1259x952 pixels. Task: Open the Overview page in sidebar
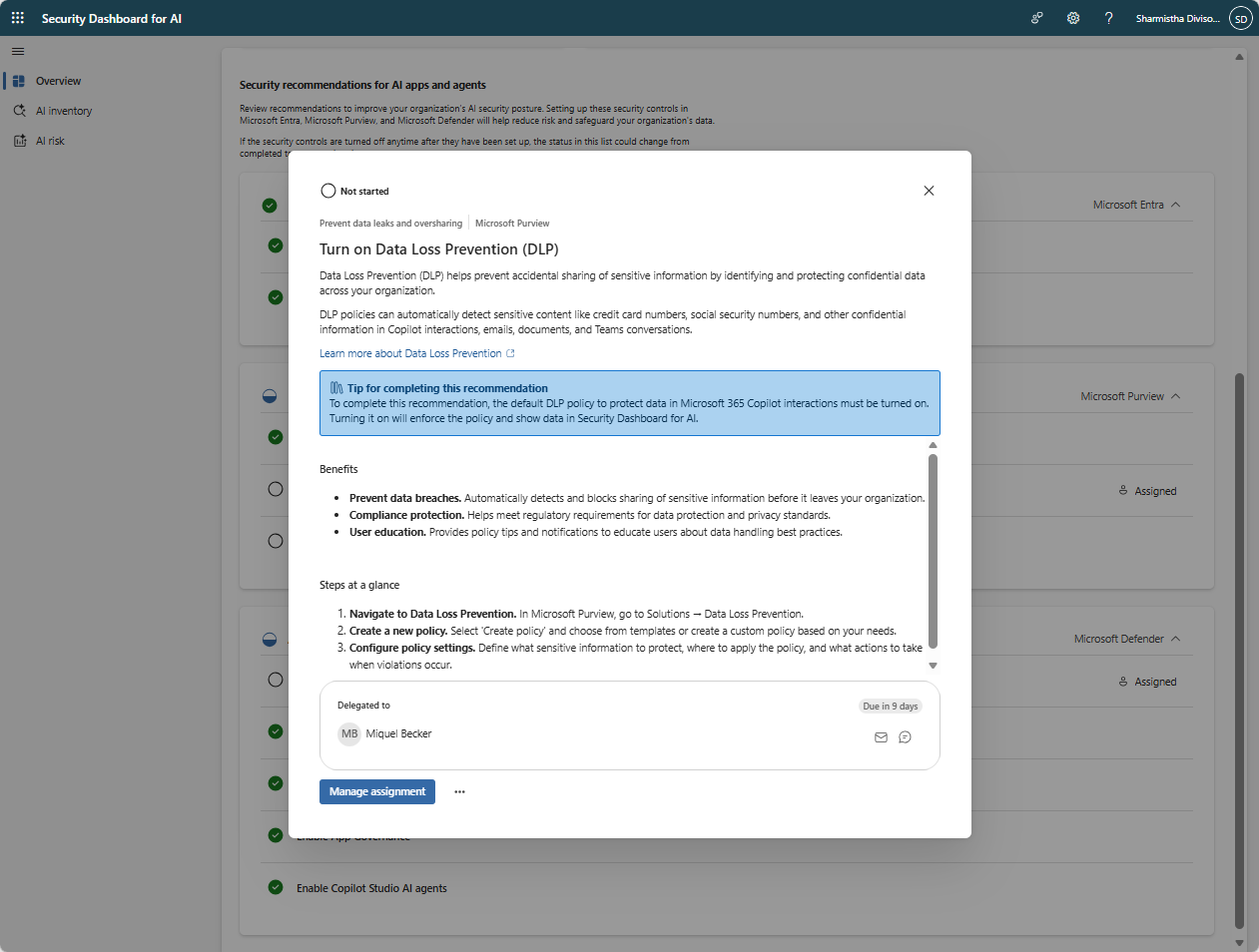pos(58,81)
